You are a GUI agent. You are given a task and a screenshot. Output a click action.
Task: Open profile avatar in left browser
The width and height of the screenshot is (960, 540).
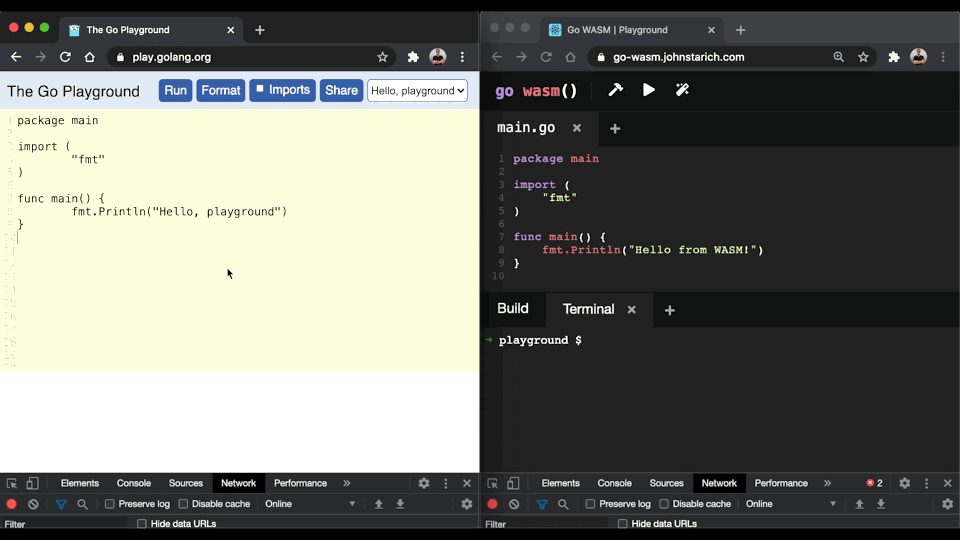tap(438, 57)
